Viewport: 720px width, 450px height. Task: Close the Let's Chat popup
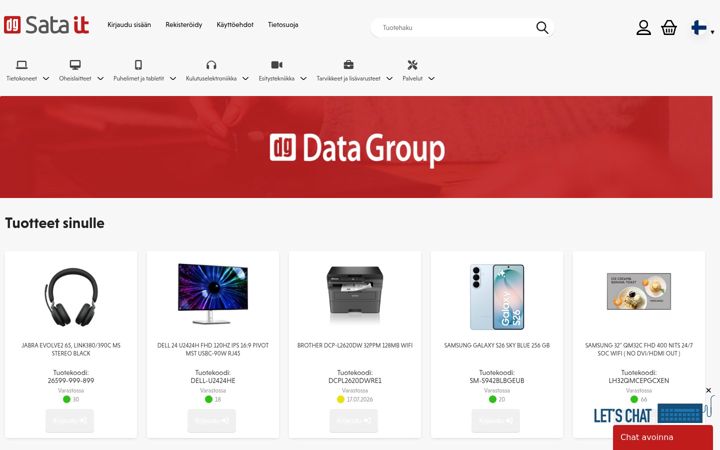(709, 390)
